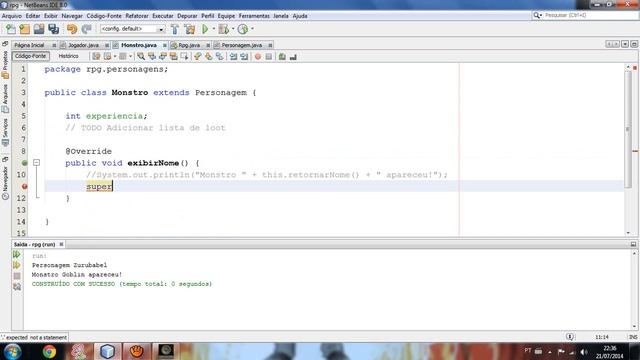Click the error marker on line 11
This screenshot has width=640, height=360.
click(24, 186)
